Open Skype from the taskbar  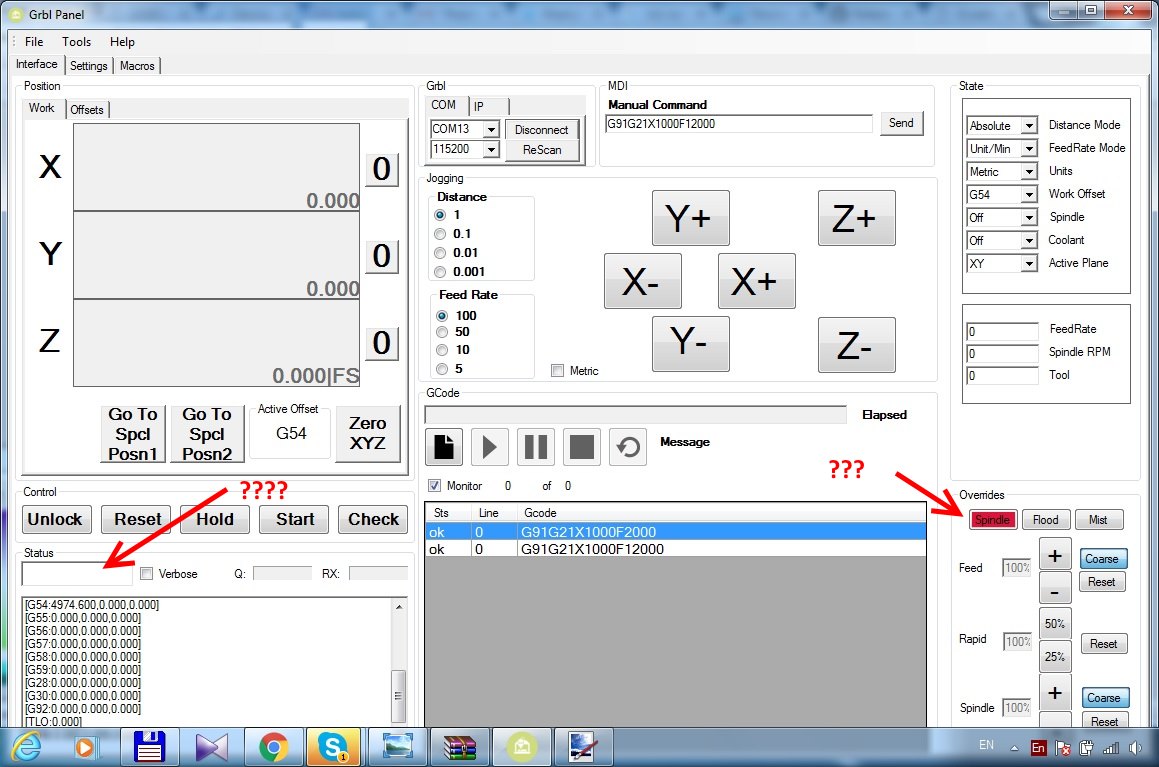pyautogui.click(x=333, y=747)
